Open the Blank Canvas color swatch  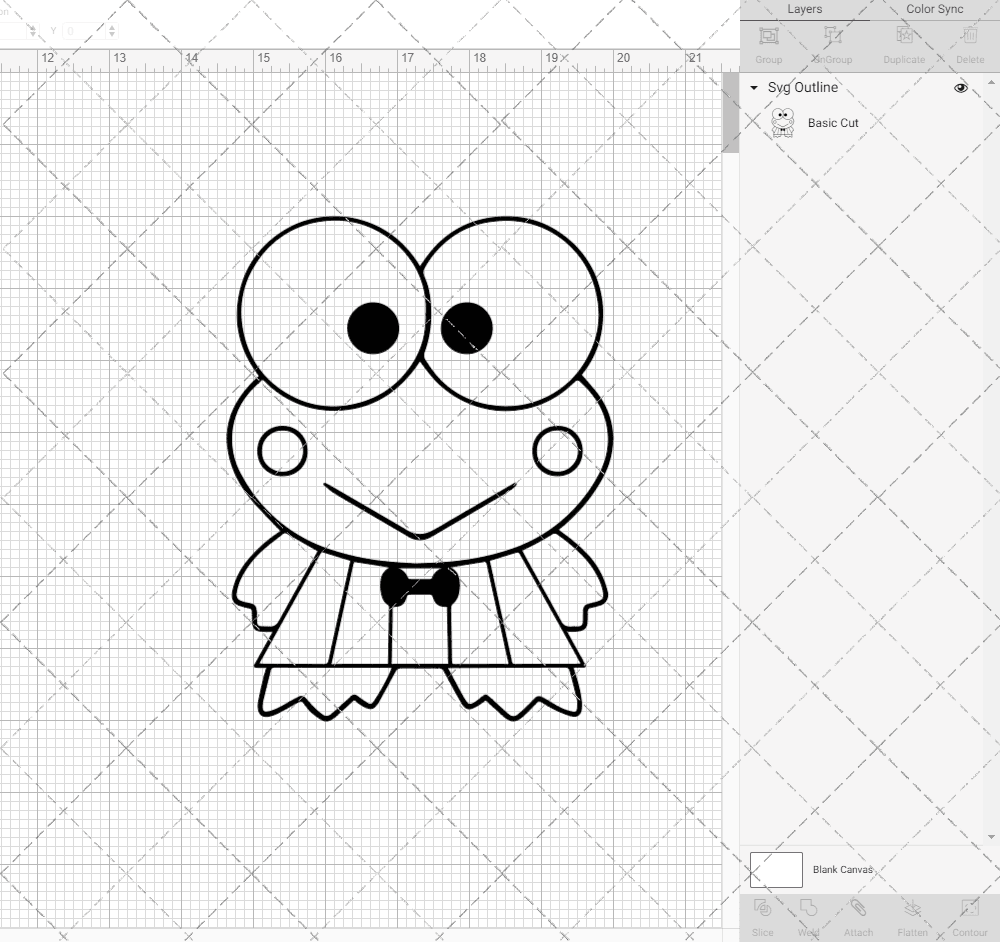click(776, 869)
